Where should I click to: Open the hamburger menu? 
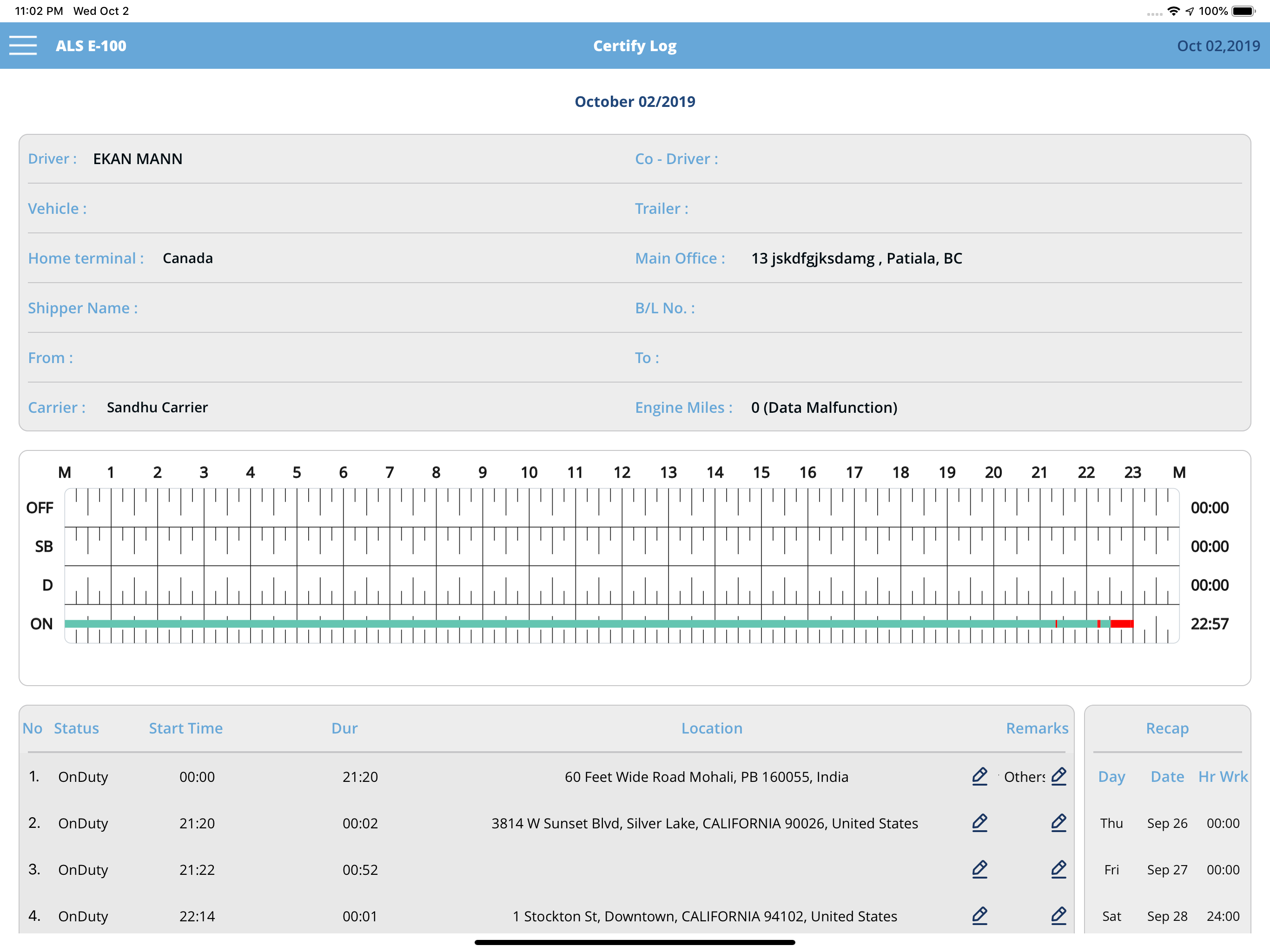coord(23,46)
